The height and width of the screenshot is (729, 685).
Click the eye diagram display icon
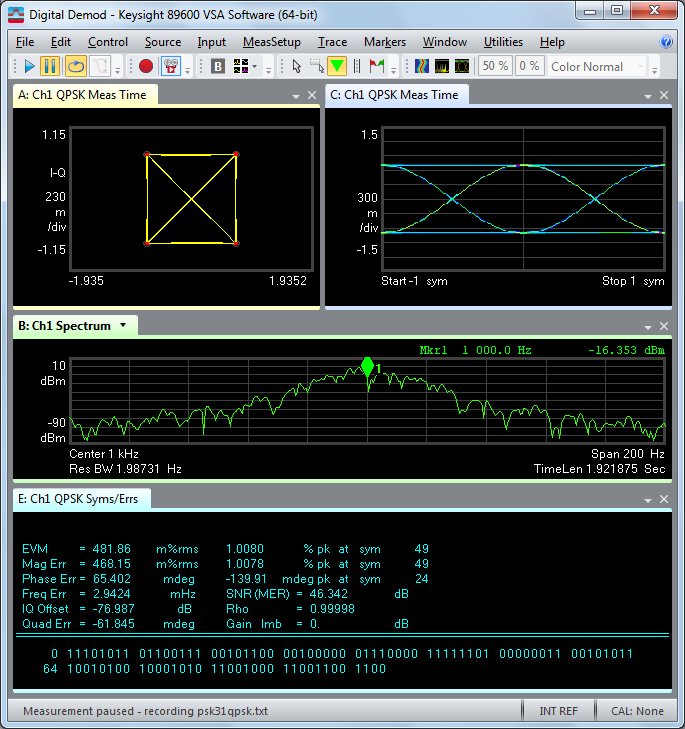[x=461, y=67]
